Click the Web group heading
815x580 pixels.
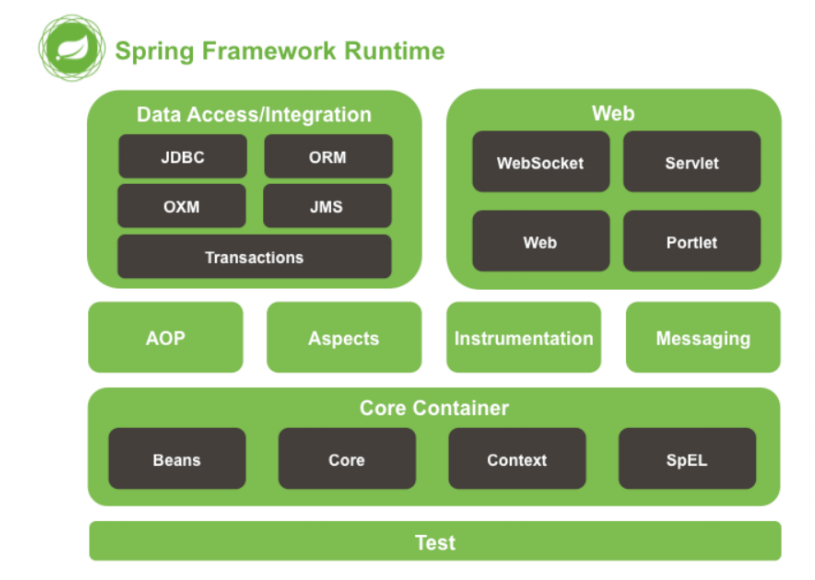[x=613, y=113]
